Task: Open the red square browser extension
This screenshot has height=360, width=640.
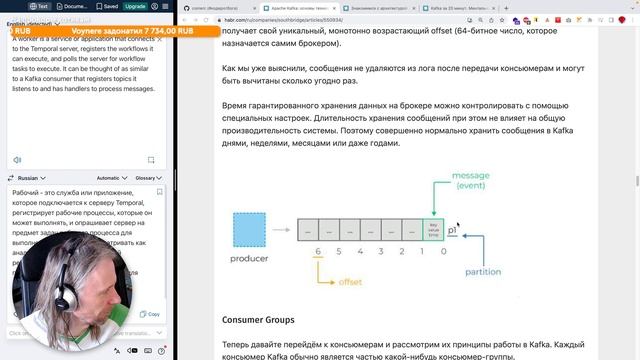Action: [558, 20]
